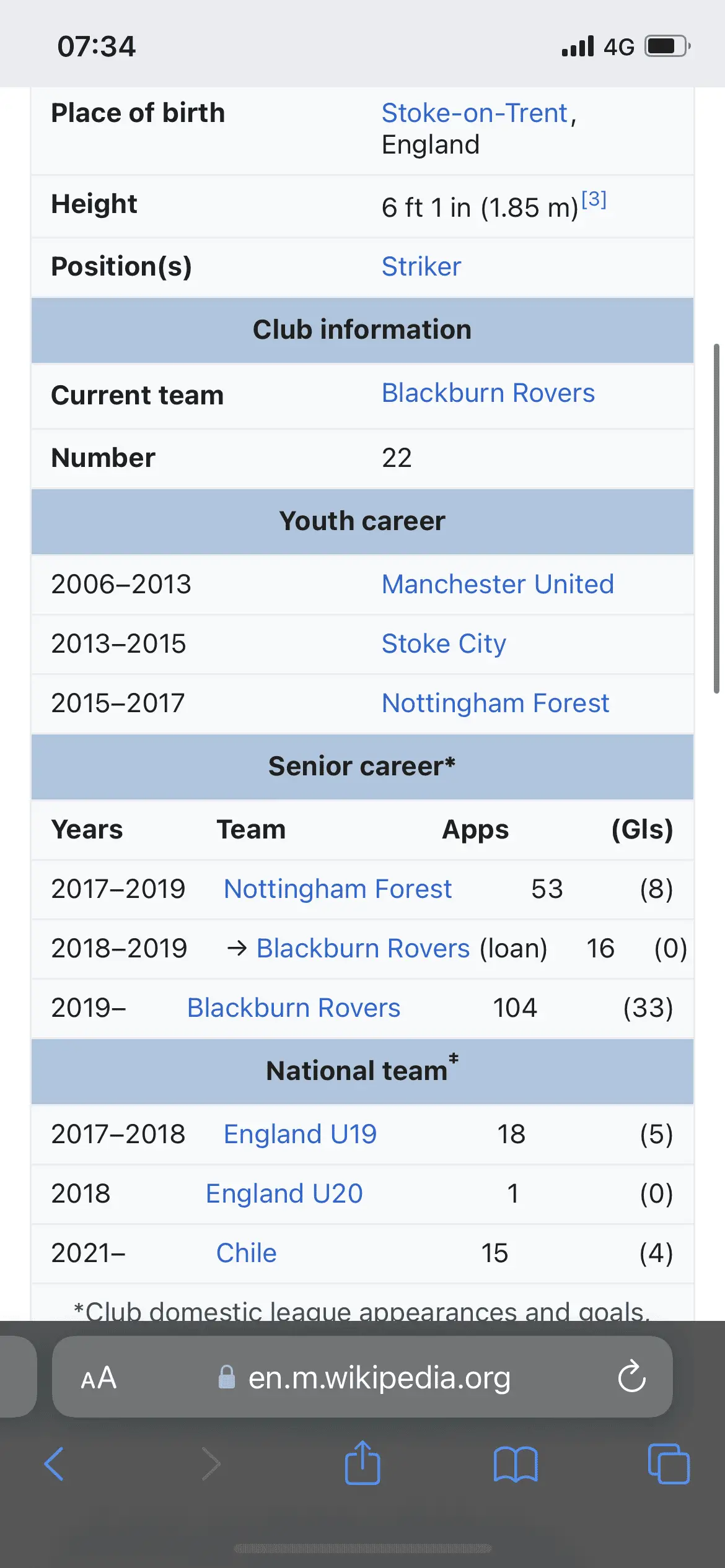Open Nottingham Forest link for 2017–2019
Screen dimensions: 725x1568
pos(338,889)
